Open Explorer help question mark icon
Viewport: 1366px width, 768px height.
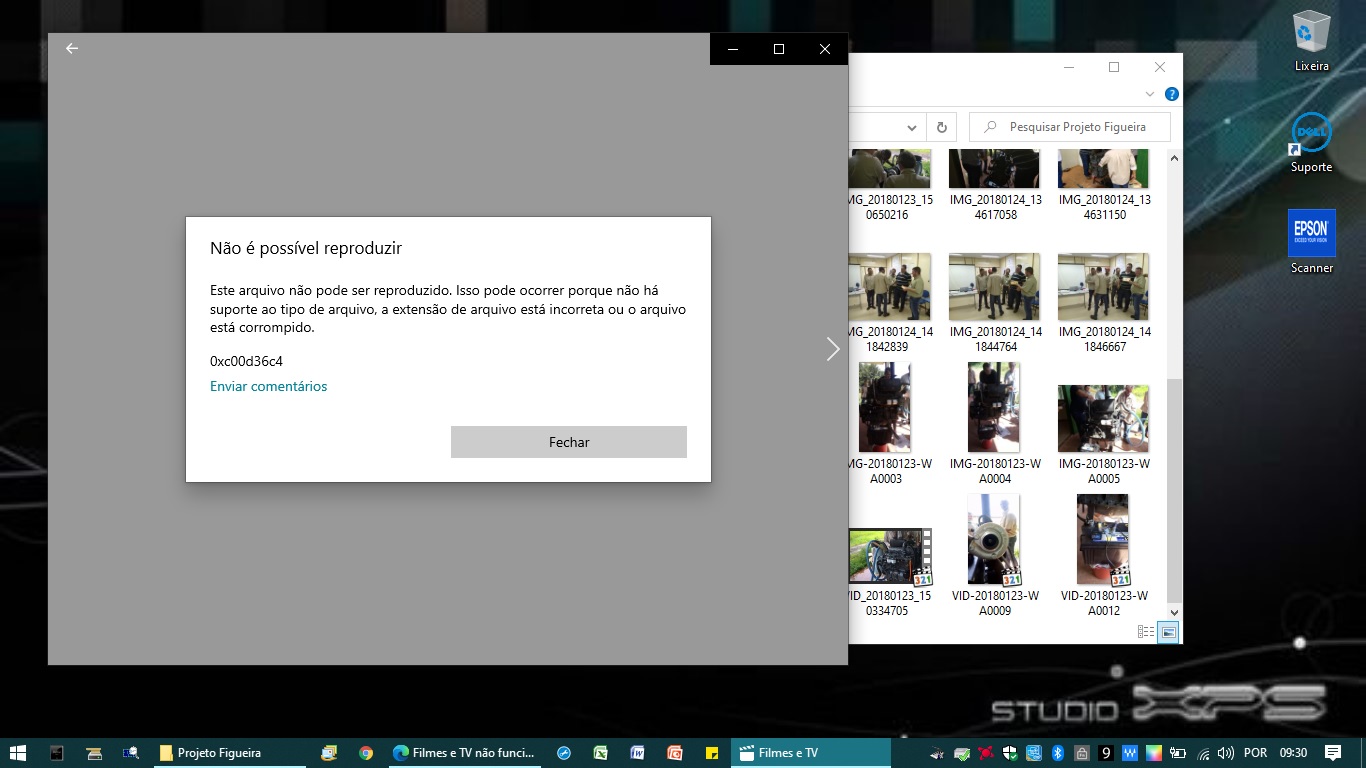pos(1171,94)
